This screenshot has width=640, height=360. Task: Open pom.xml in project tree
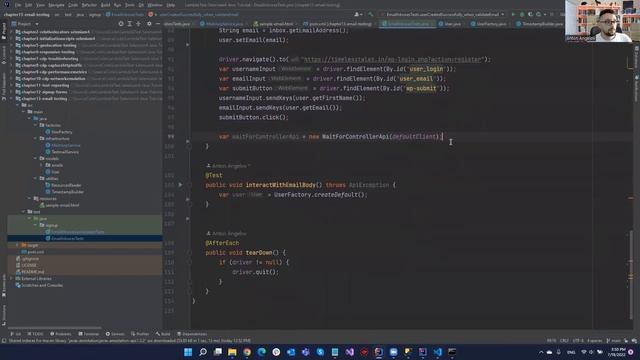coord(33,252)
